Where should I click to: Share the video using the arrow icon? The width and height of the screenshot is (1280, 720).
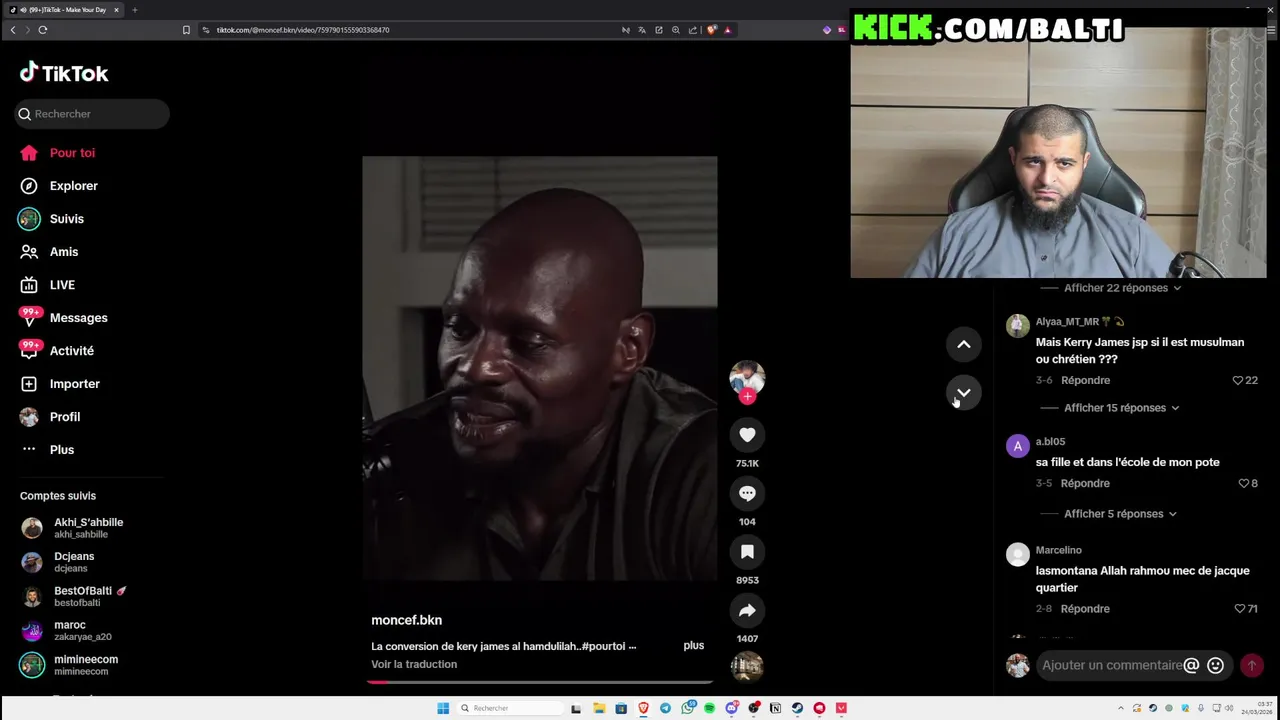pos(747,610)
